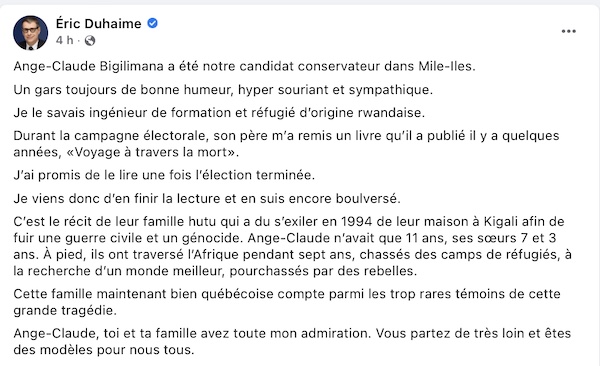Screen dimensions: 600x366
Task: Click the Éric Duhaime author name
Action: [99, 24]
